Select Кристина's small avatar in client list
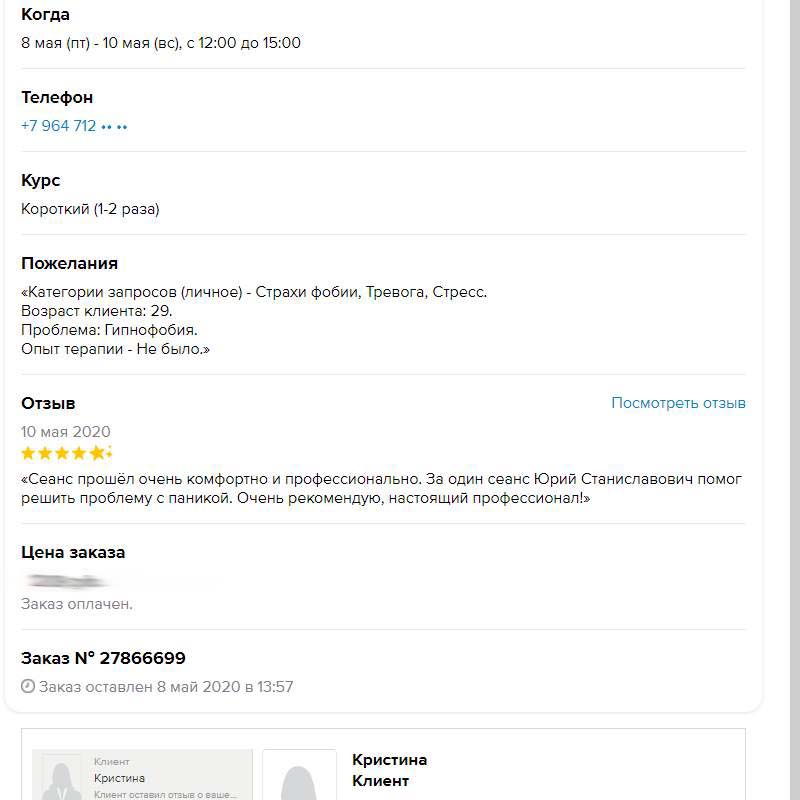 coord(59,780)
